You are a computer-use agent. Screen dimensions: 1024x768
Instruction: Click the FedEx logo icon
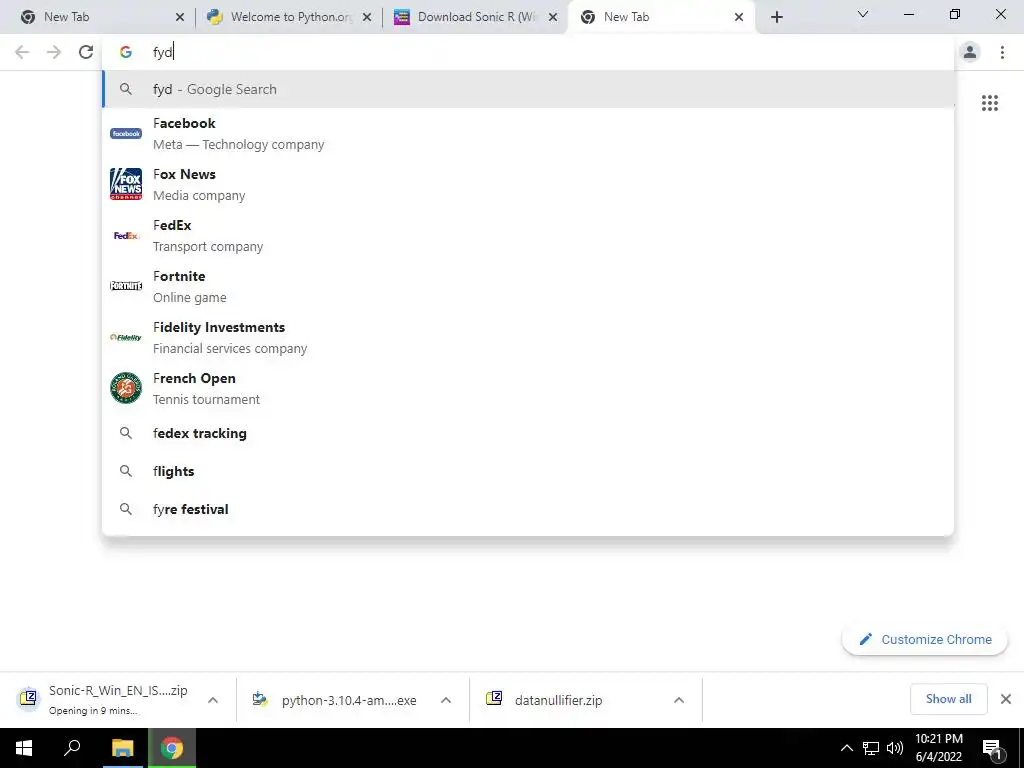click(126, 235)
